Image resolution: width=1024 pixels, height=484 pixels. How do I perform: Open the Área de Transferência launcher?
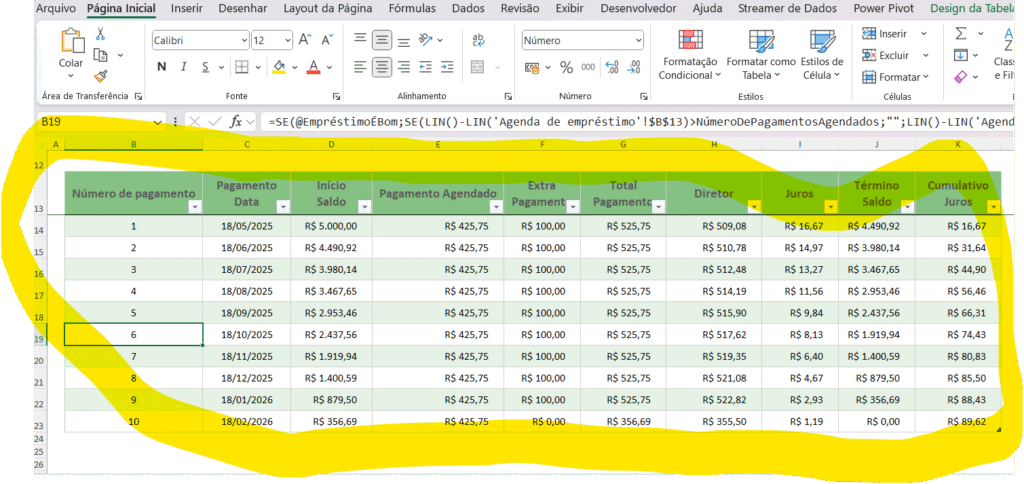(138, 97)
